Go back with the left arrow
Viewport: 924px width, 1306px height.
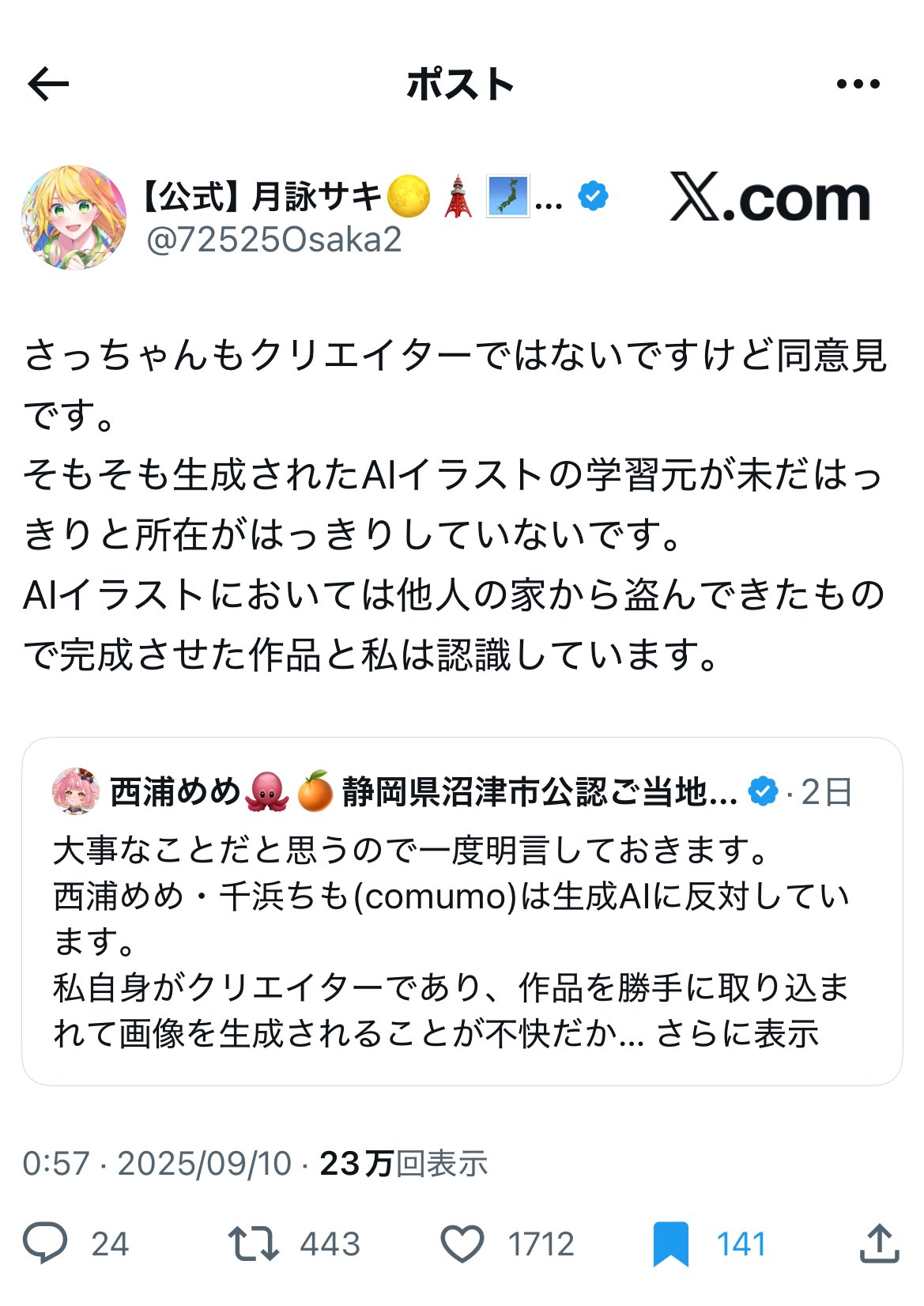pyautogui.click(x=48, y=84)
